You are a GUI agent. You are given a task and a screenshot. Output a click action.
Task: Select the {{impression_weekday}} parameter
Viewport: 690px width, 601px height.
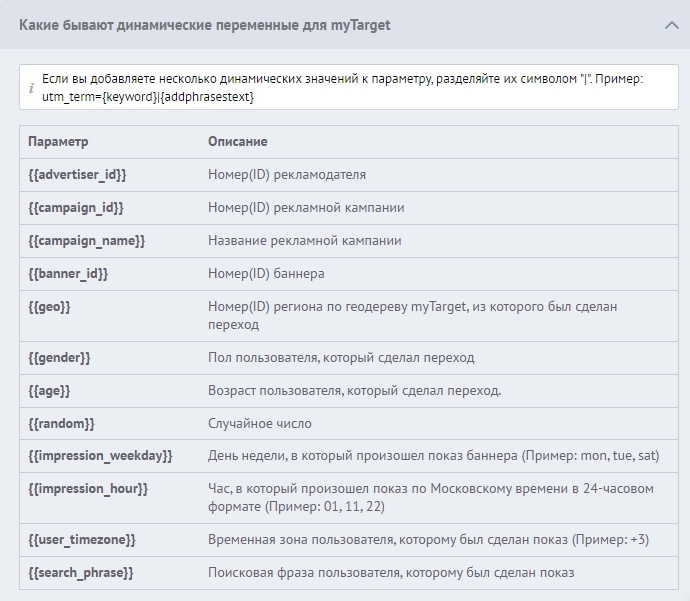click(100, 456)
